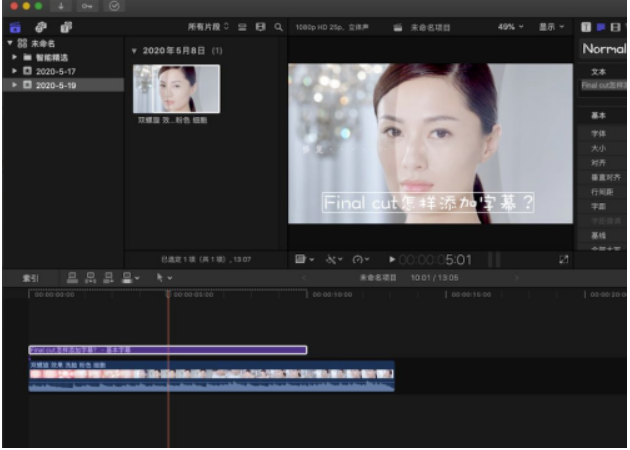Click the overwrite clip edit icon

click(x=127, y=278)
